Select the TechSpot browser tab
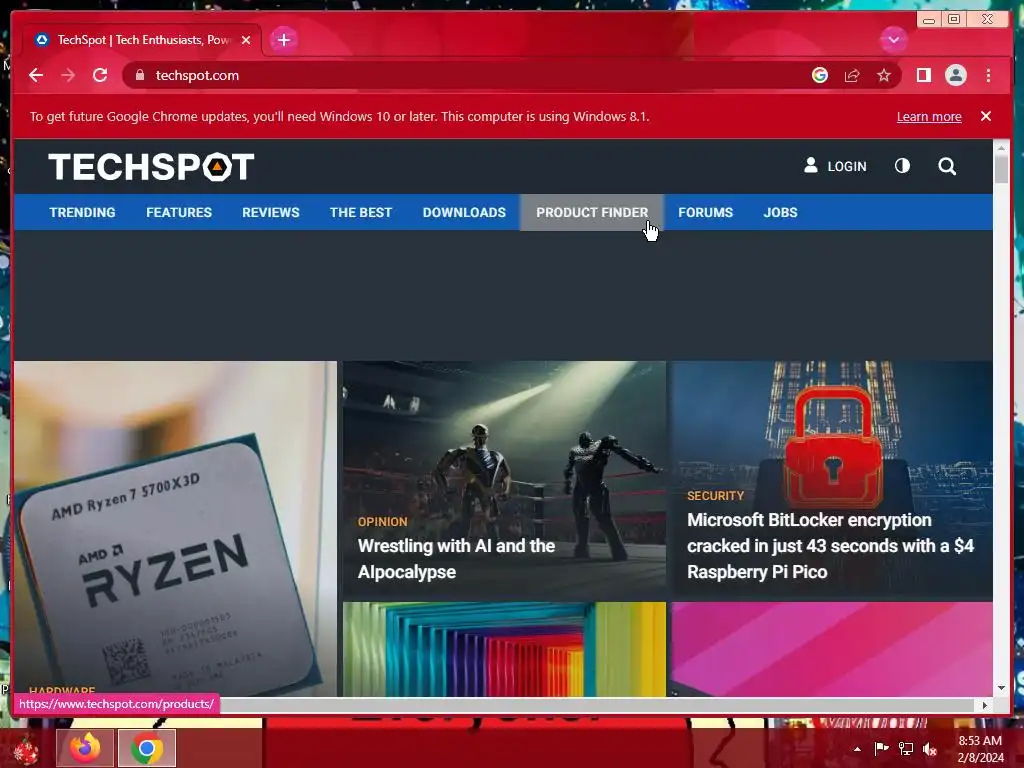Screen dimensions: 1024x768 (x=142, y=40)
